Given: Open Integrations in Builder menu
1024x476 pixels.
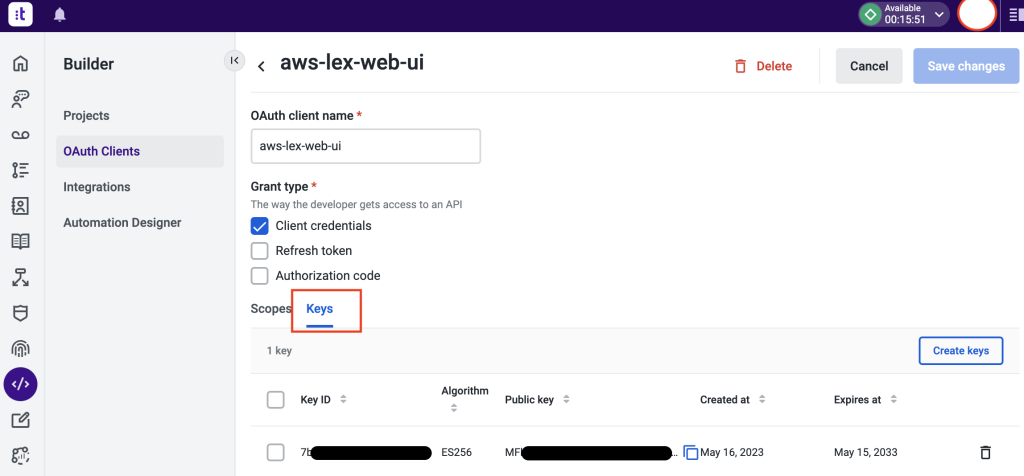Looking at the screenshot, I should click(97, 187).
